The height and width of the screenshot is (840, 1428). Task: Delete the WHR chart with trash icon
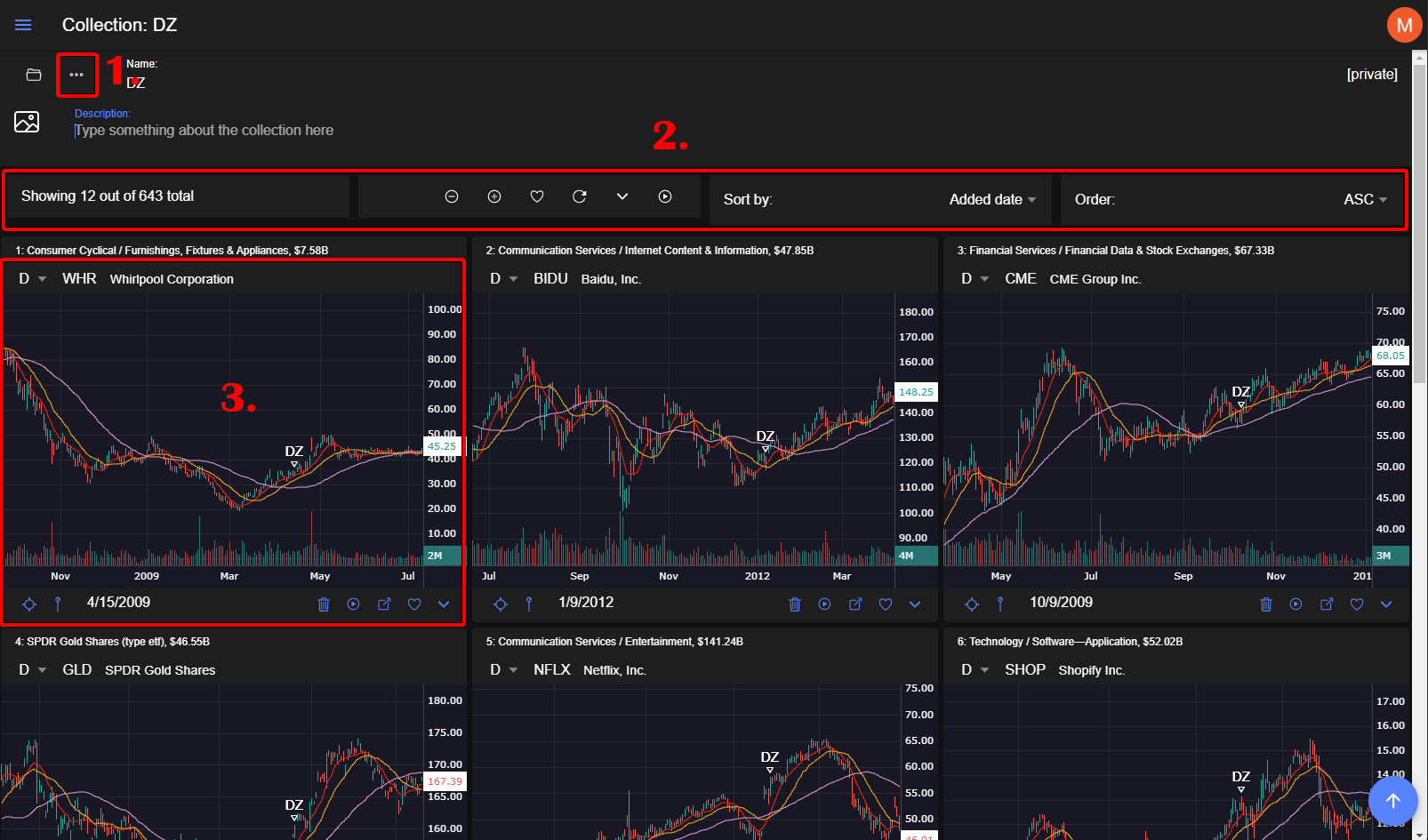coord(324,604)
